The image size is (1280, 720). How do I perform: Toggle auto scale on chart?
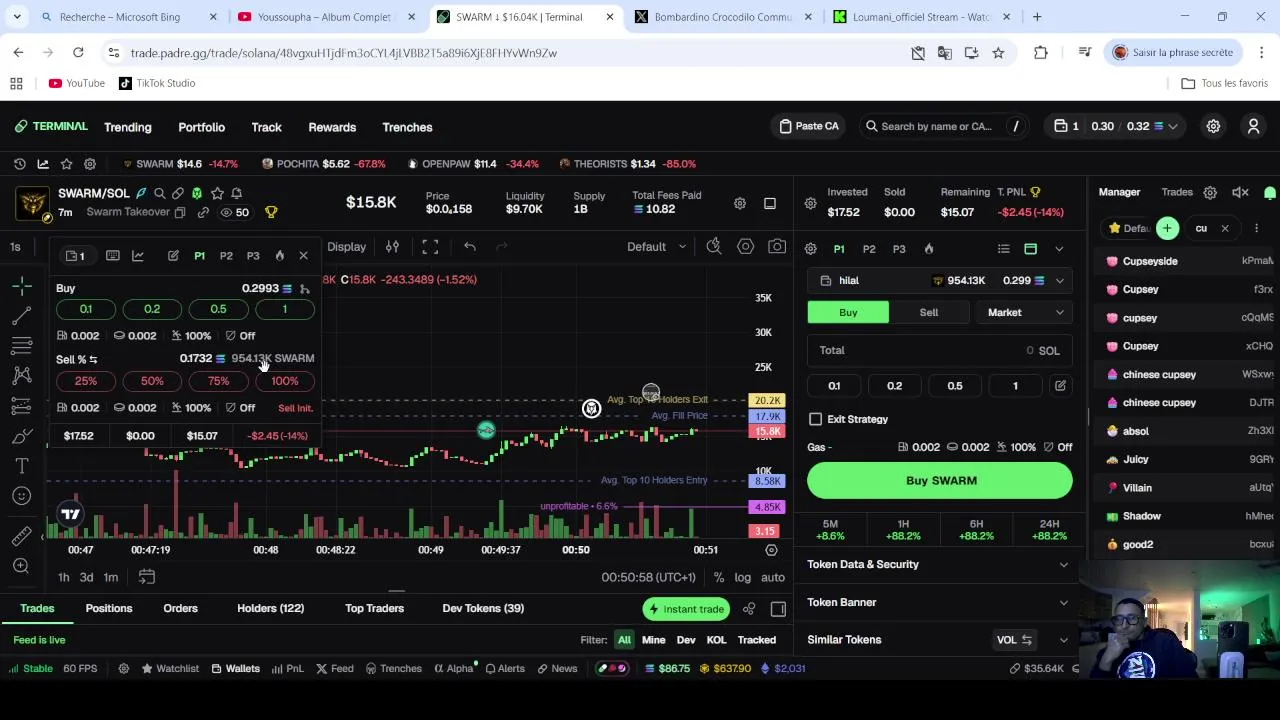(773, 577)
